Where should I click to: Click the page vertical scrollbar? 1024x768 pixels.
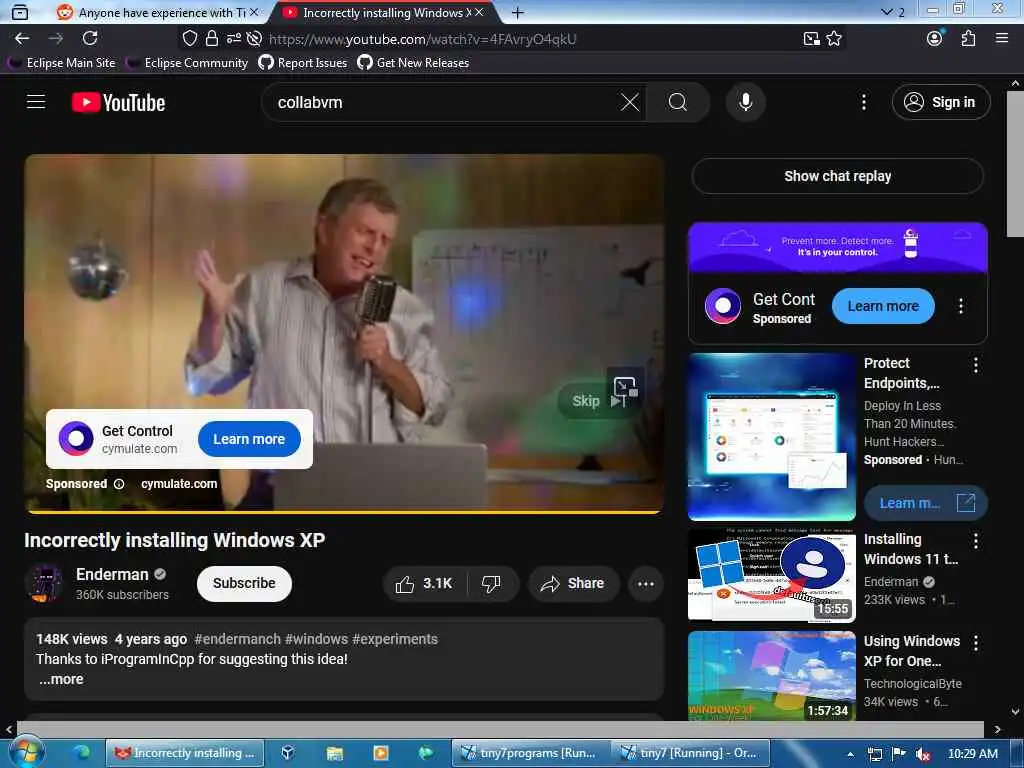[1015, 163]
